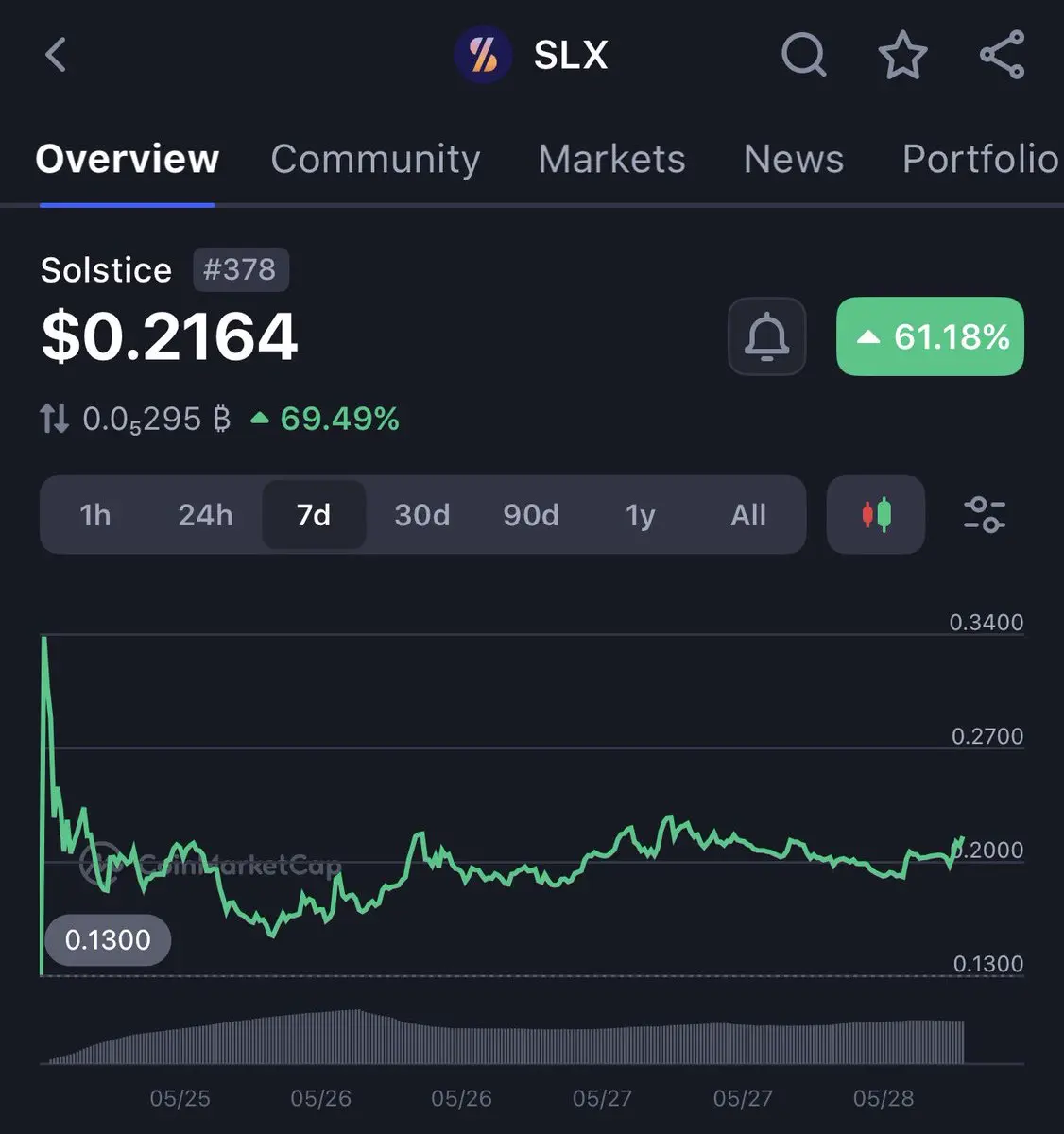The image size is (1064, 1134).
Task: Select the All chart range
Action: click(x=748, y=515)
